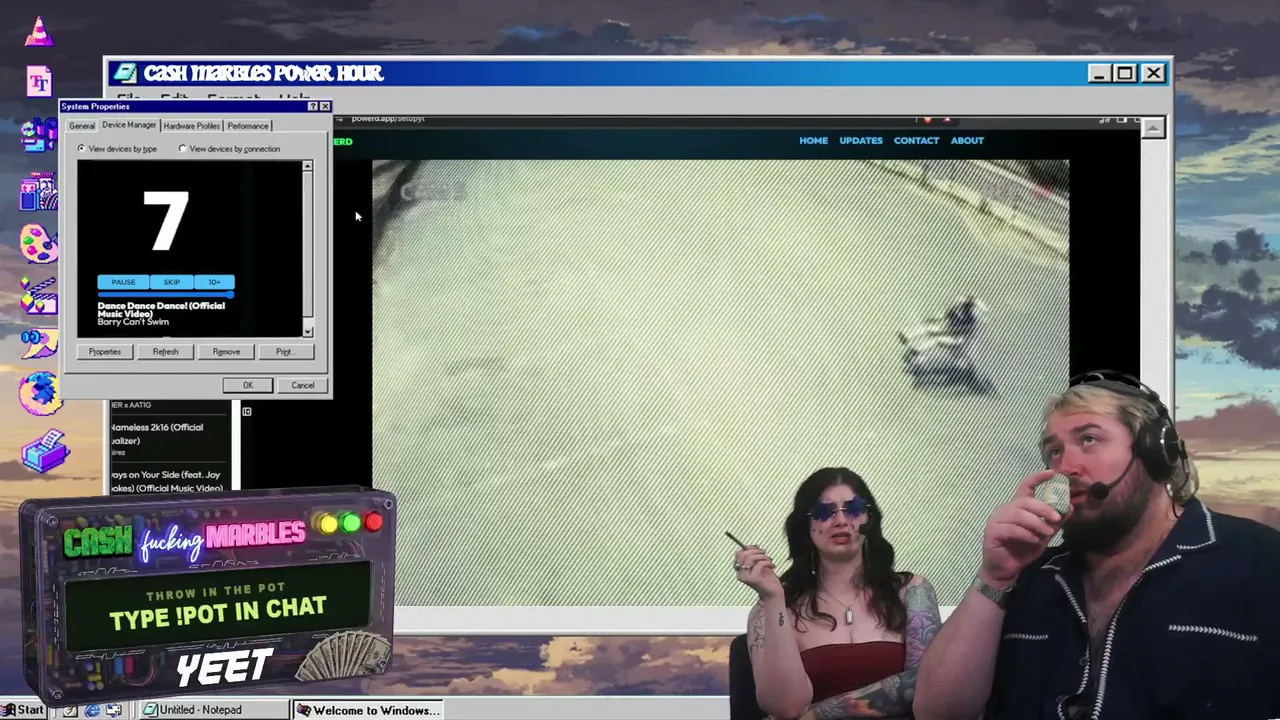The height and width of the screenshot is (720, 1280).
Task: Click the 10+ button
Action: coord(215,282)
